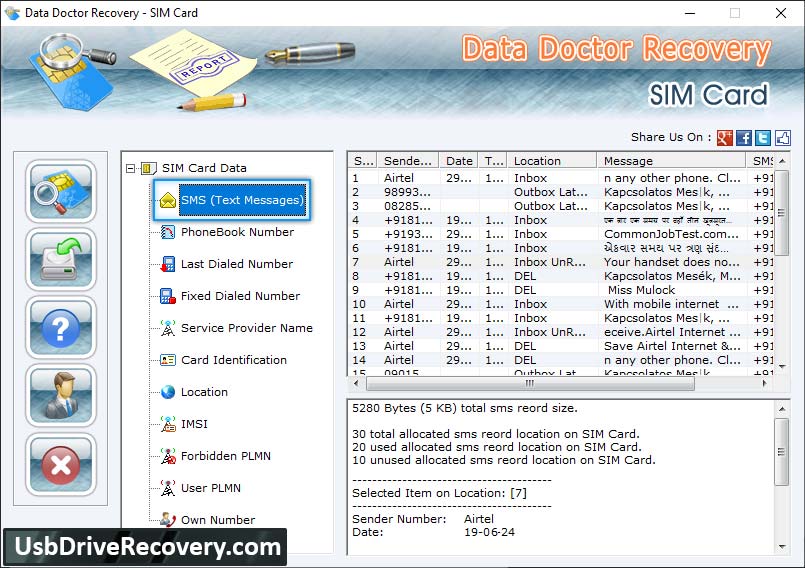Minimize the Data Doctor Recovery window
This screenshot has height=568, width=805.
690,13
